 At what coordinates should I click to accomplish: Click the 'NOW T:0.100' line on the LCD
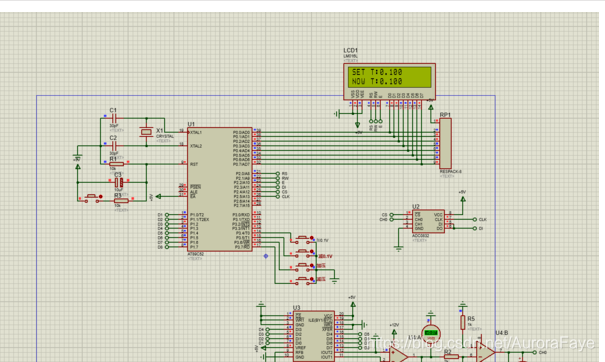click(x=377, y=81)
